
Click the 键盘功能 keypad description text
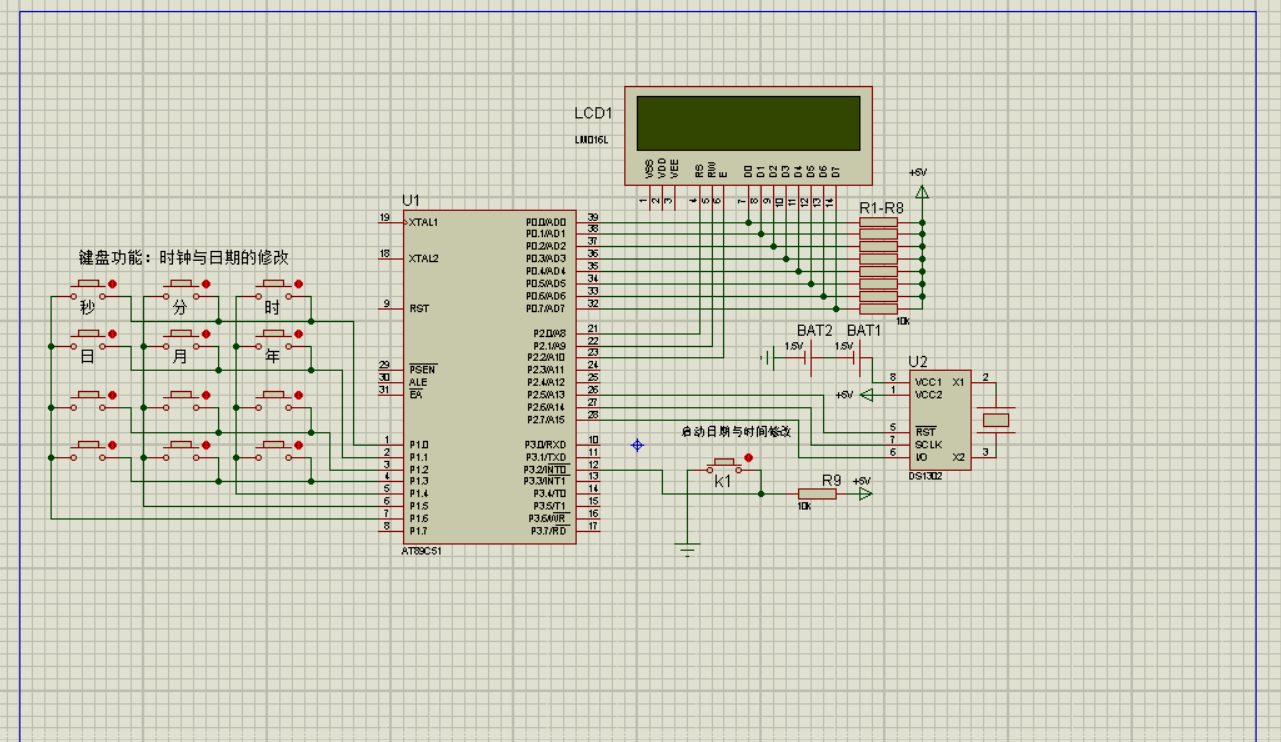185,257
